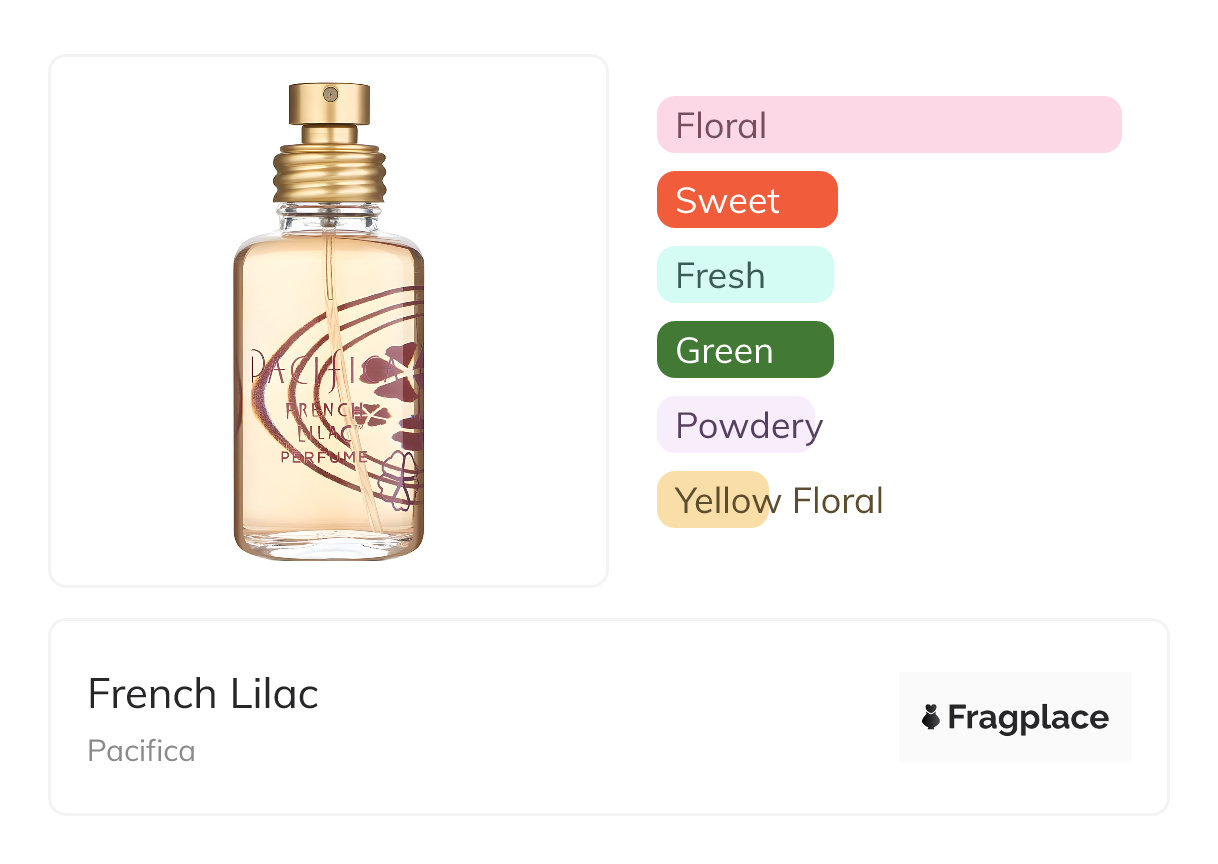1218x864 pixels.
Task: Click the glass base of the bottle
Action: tap(329, 545)
